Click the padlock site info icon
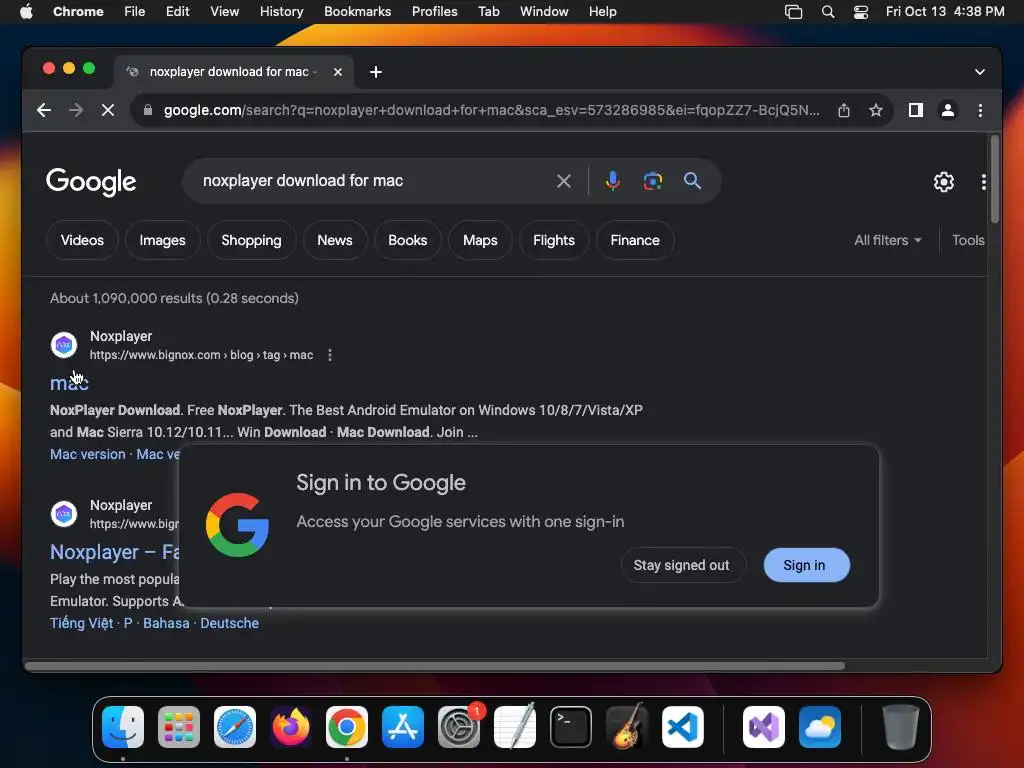This screenshot has width=1024, height=768. pos(148,110)
